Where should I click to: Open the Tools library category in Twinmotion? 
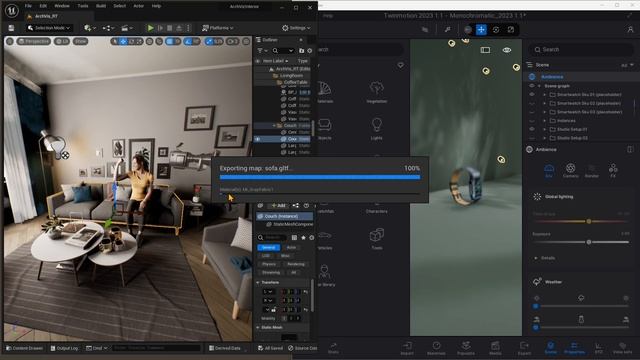[376, 239]
